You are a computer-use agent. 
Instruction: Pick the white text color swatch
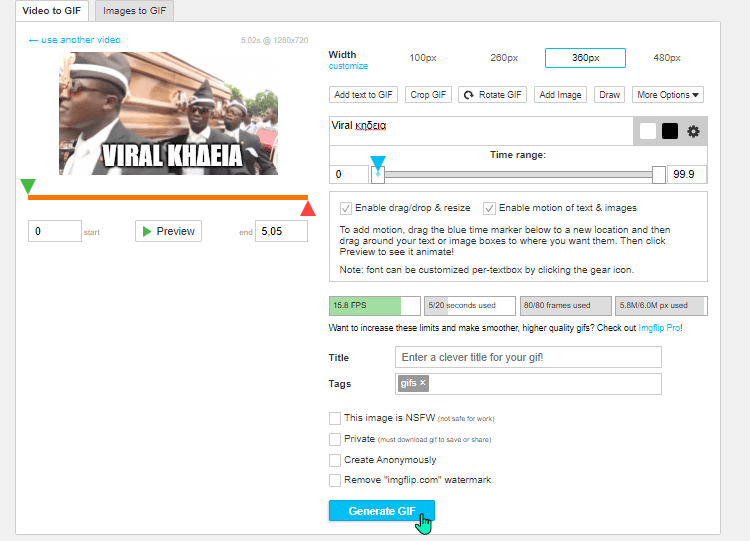(648, 131)
